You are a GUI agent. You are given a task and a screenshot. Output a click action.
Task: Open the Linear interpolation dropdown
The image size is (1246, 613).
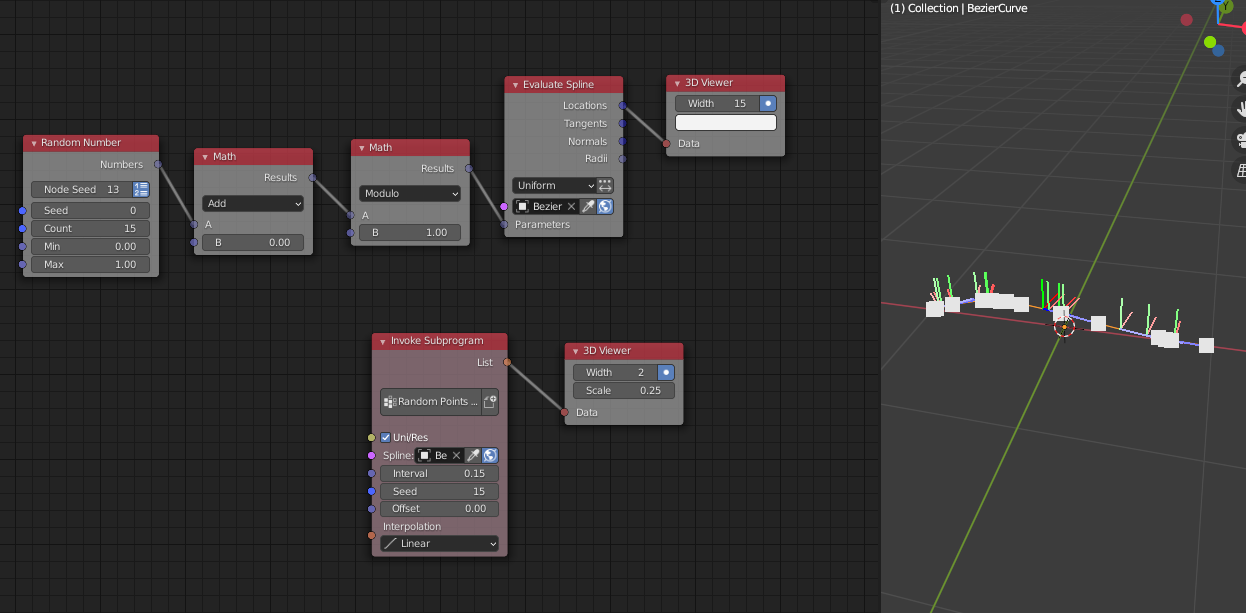(439, 543)
